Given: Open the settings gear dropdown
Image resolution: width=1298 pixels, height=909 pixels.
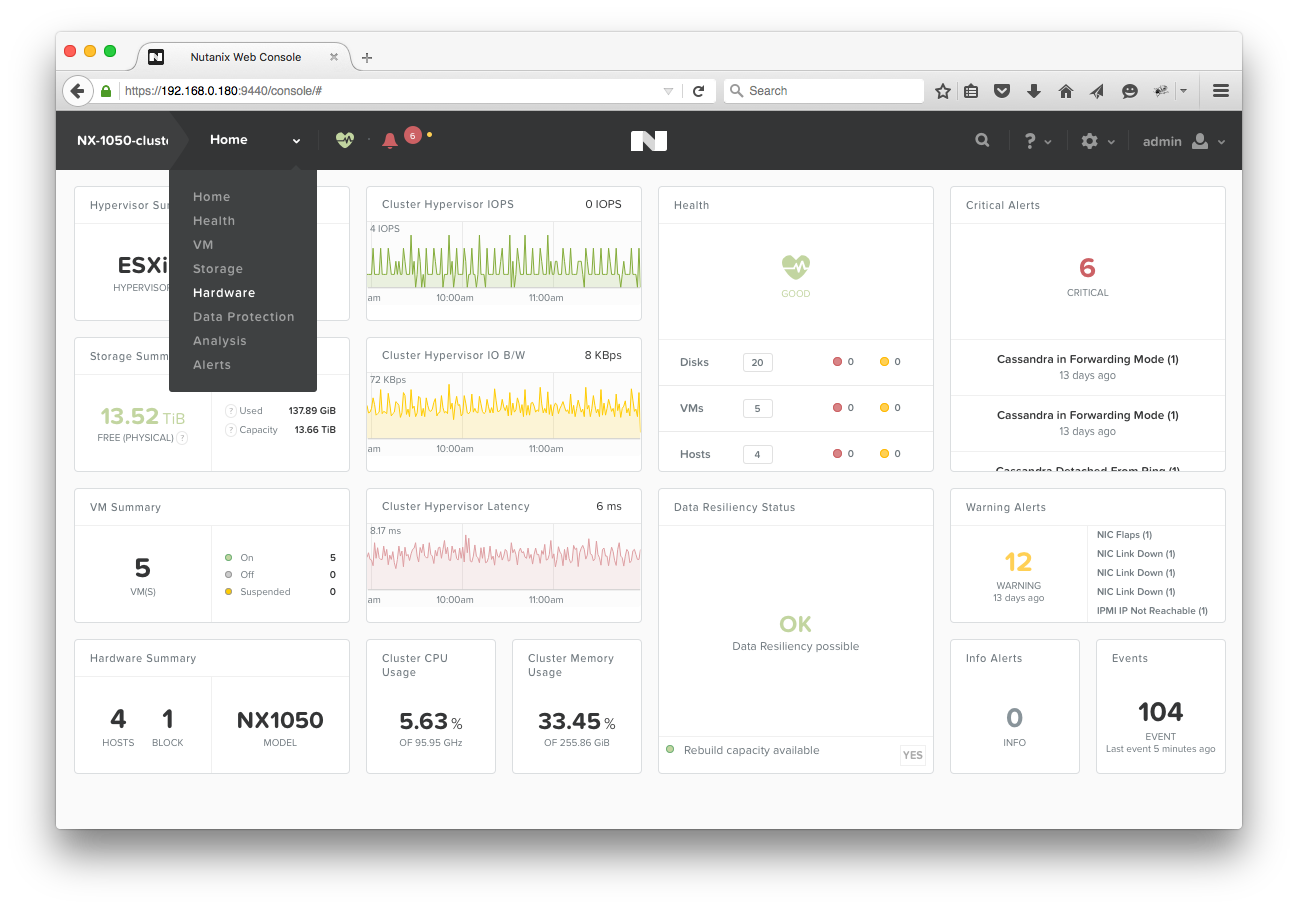Looking at the screenshot, I should click(1097, 141).
